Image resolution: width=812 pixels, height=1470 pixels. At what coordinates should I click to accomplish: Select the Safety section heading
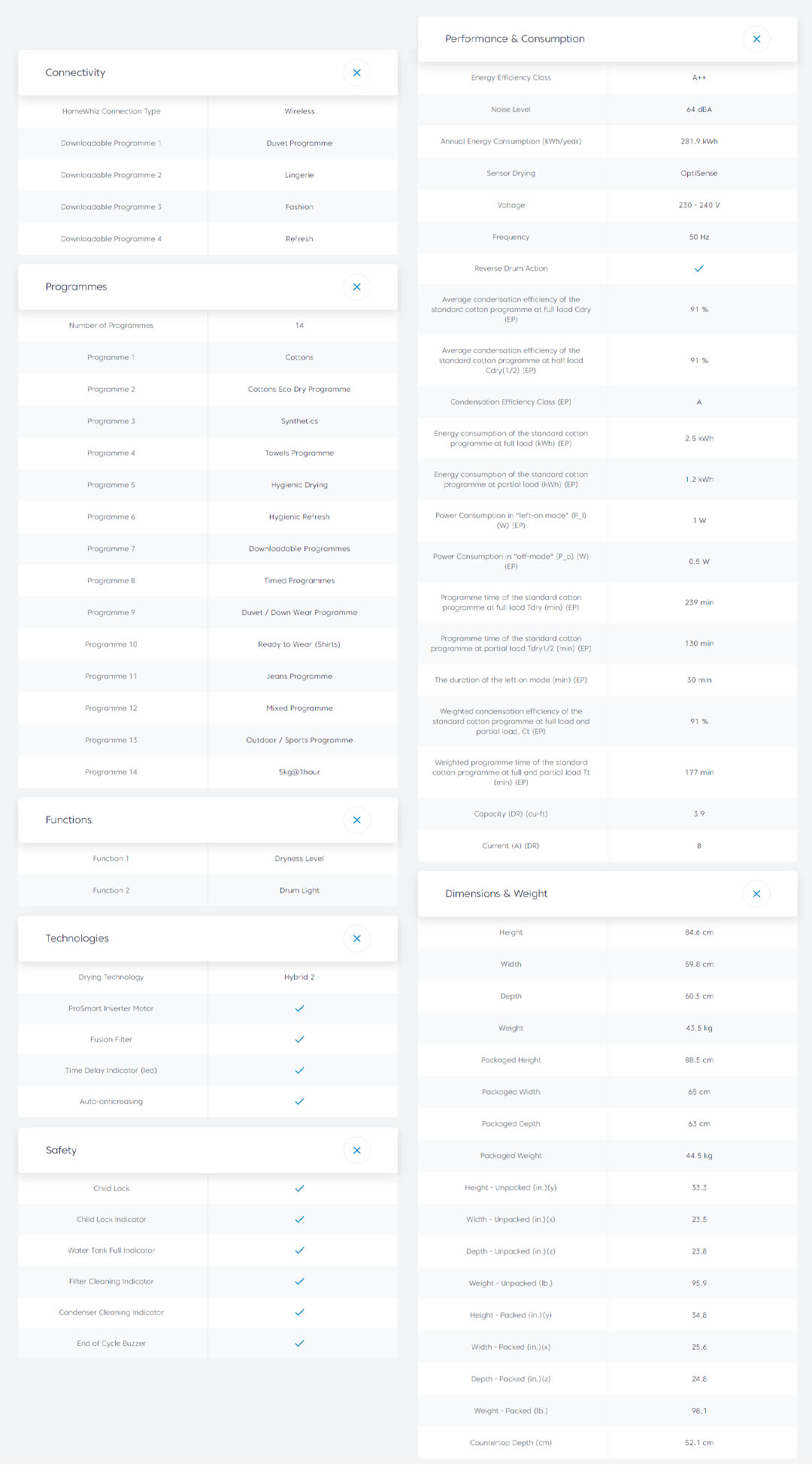pyautogui.click(x=61, y=1150)
